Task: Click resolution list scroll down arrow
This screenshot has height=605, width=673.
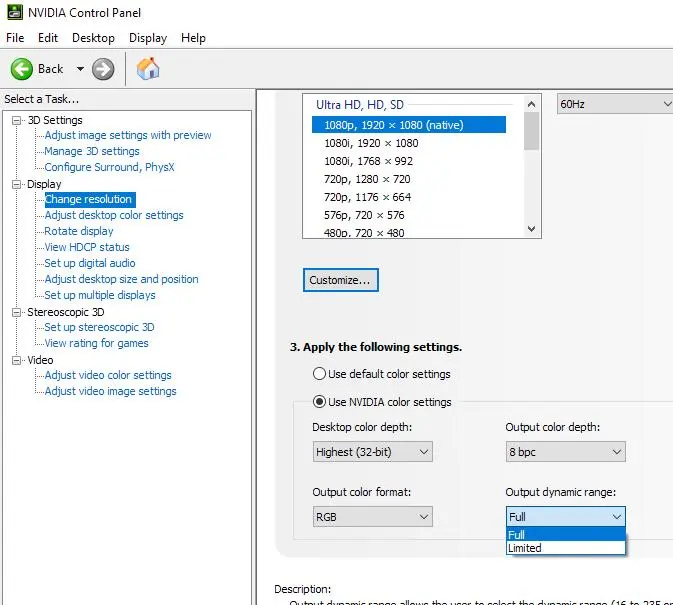Action: [x=531, y=229]
